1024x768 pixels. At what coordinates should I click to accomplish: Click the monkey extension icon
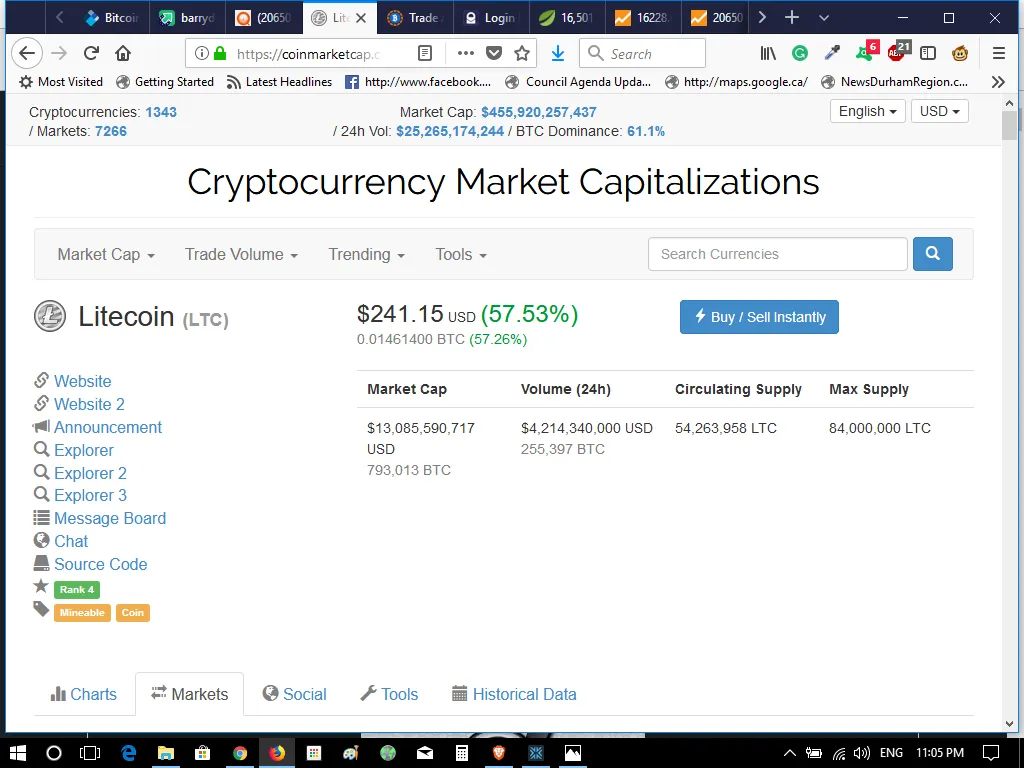tap(960, 54)
